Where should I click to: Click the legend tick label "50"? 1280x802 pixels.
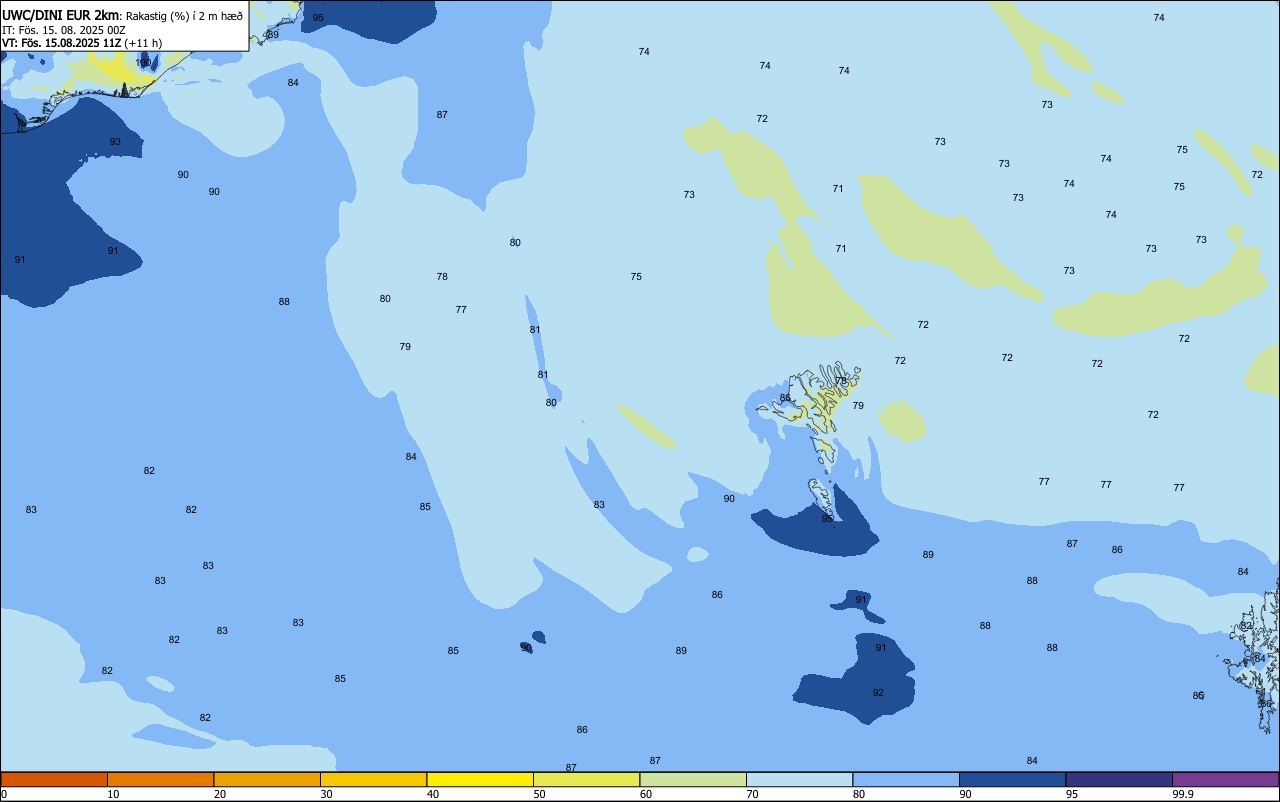[x=539, y=794]
